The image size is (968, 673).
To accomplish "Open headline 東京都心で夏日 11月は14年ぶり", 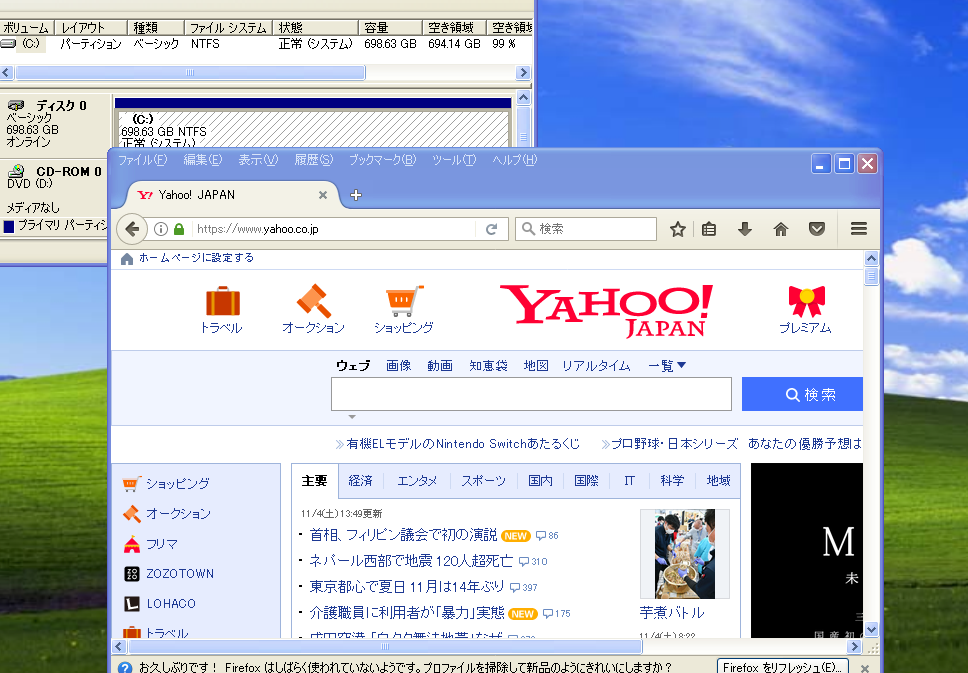I will 407,587.
